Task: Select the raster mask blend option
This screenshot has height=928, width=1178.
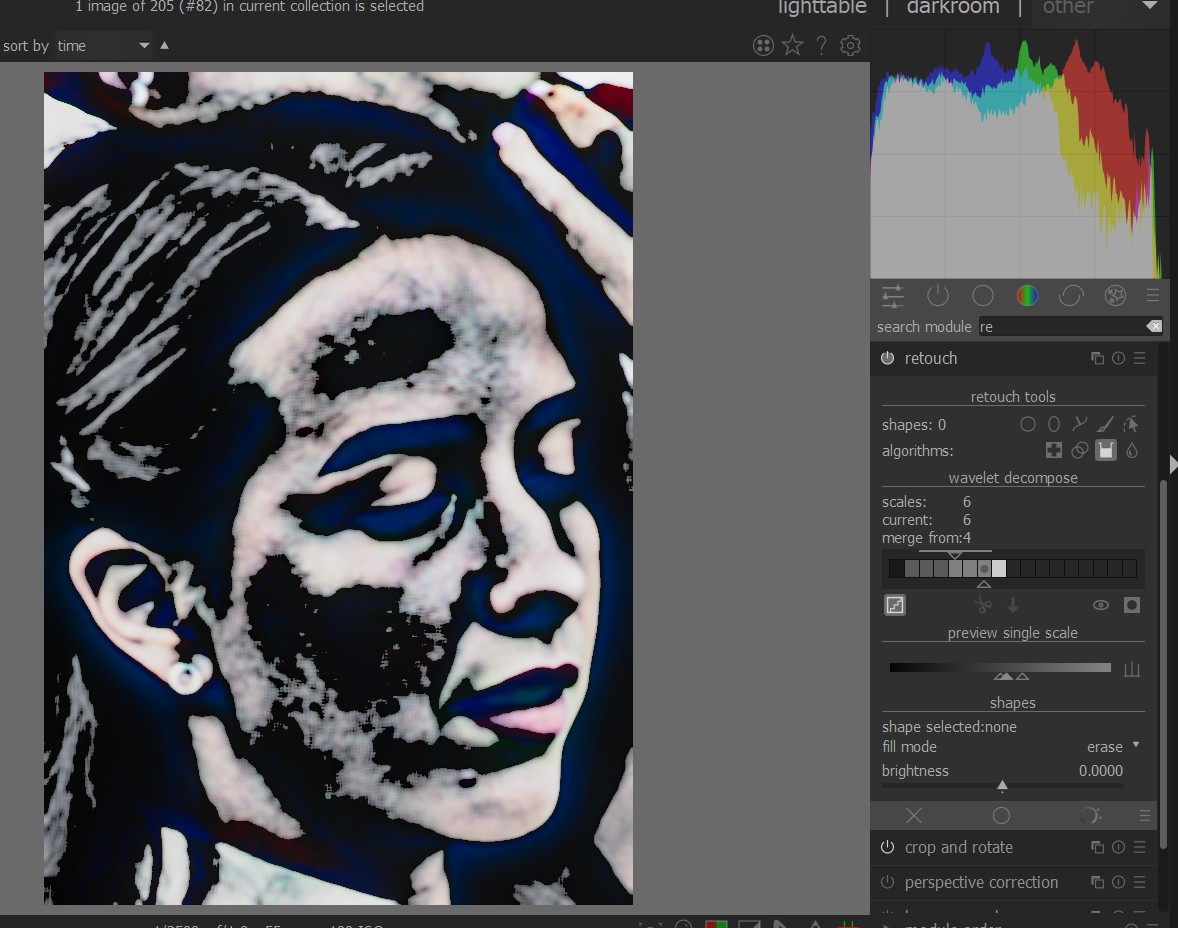Action: tap(1091, 815)
